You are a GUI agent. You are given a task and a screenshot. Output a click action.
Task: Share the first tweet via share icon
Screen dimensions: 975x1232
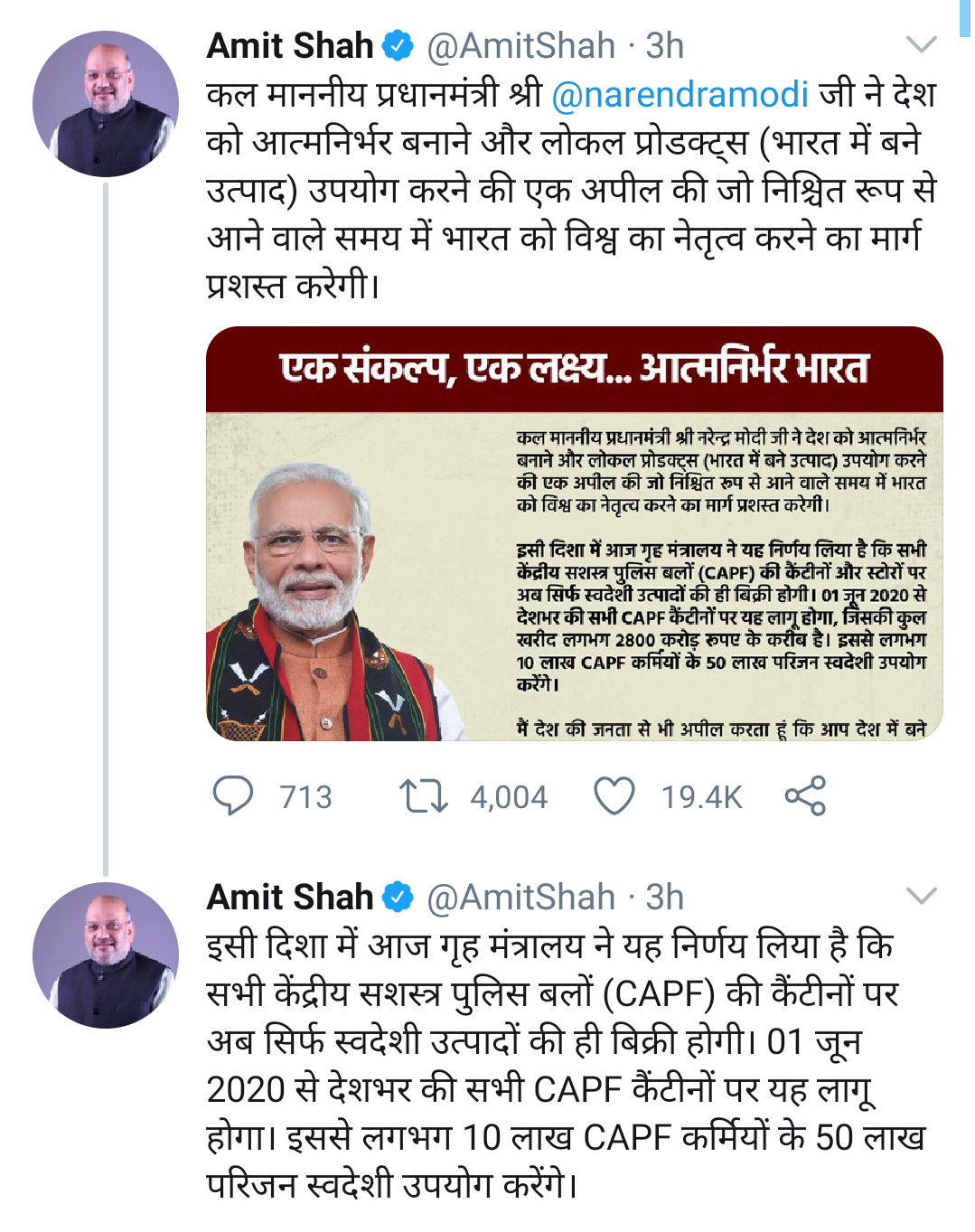point(805,796)
